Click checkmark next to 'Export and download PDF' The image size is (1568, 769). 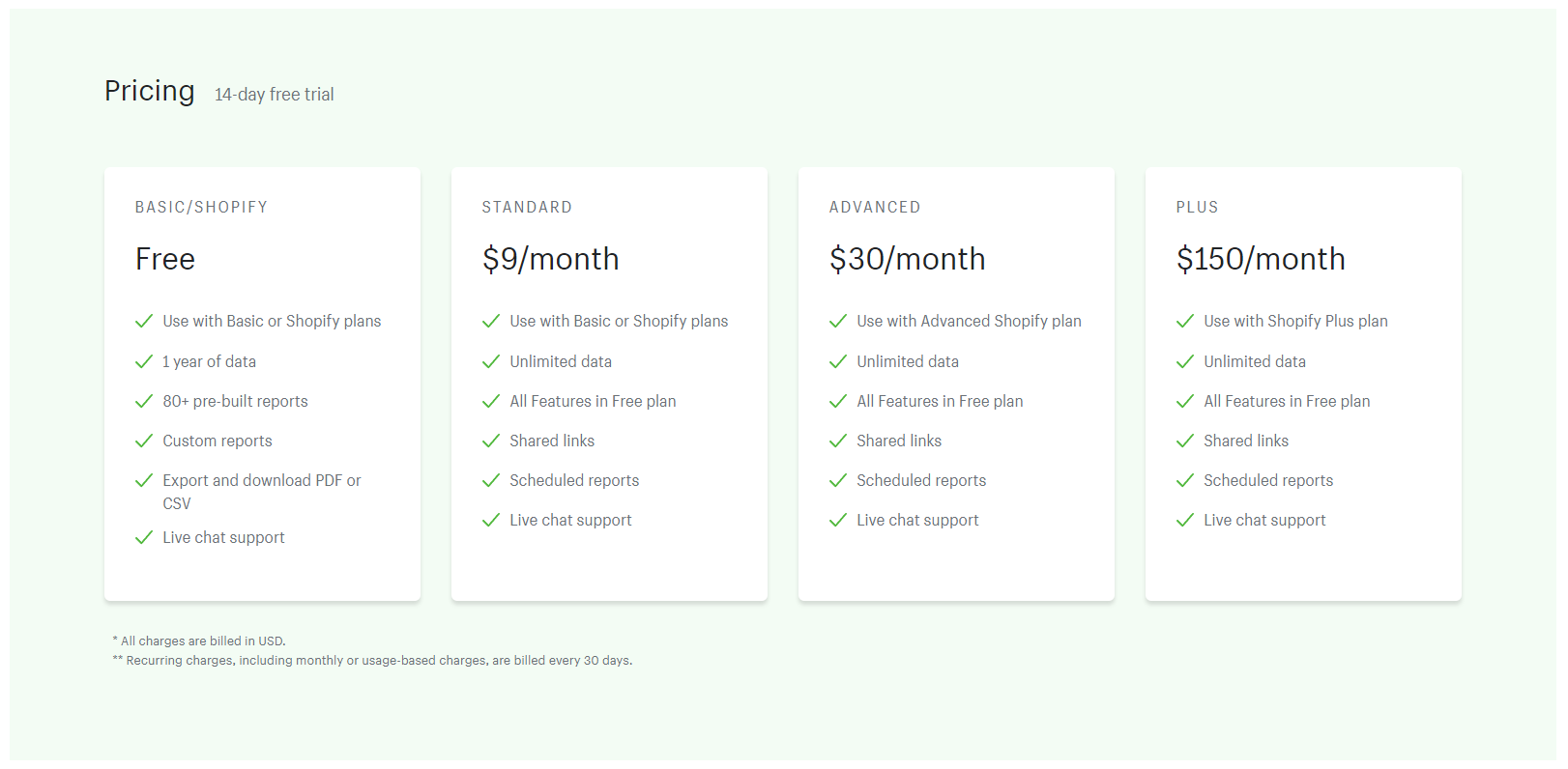point(144,480)
